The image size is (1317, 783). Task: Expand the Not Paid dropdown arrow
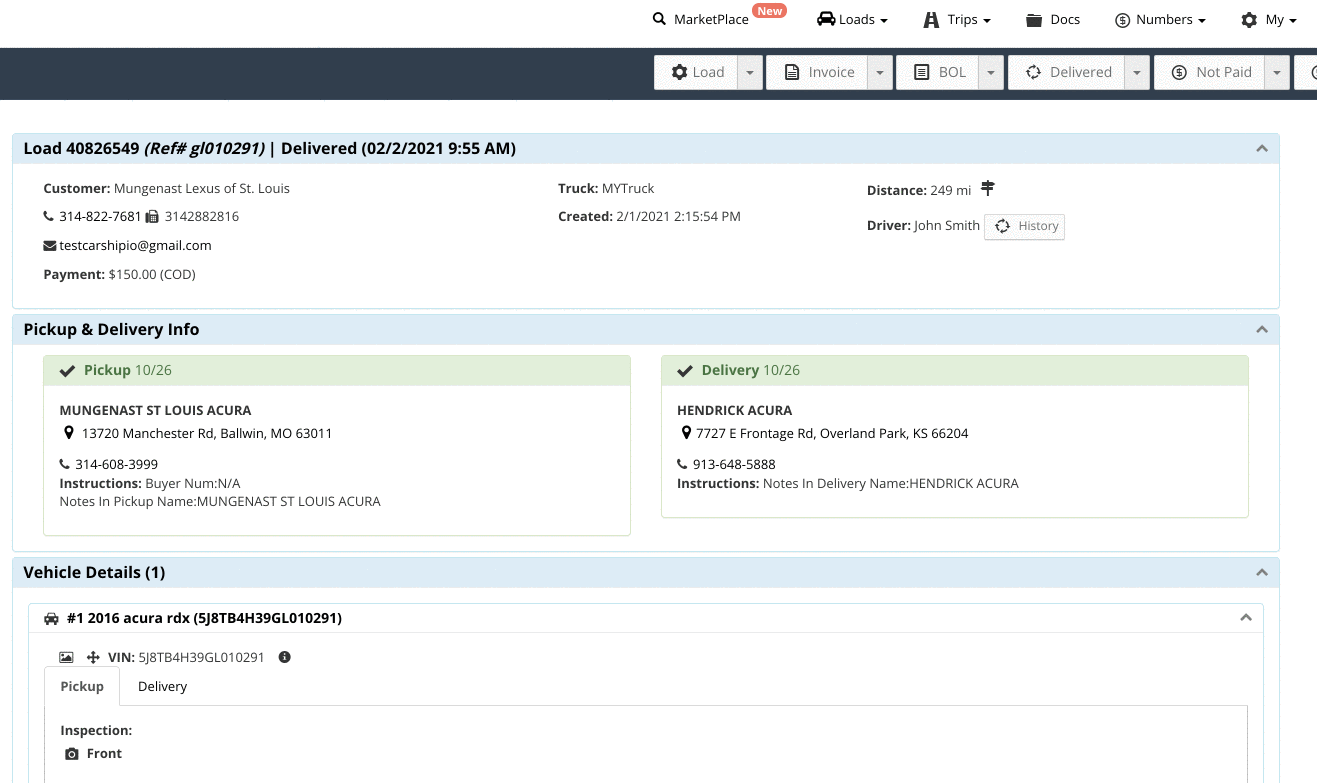click(x=1277, y=72)
